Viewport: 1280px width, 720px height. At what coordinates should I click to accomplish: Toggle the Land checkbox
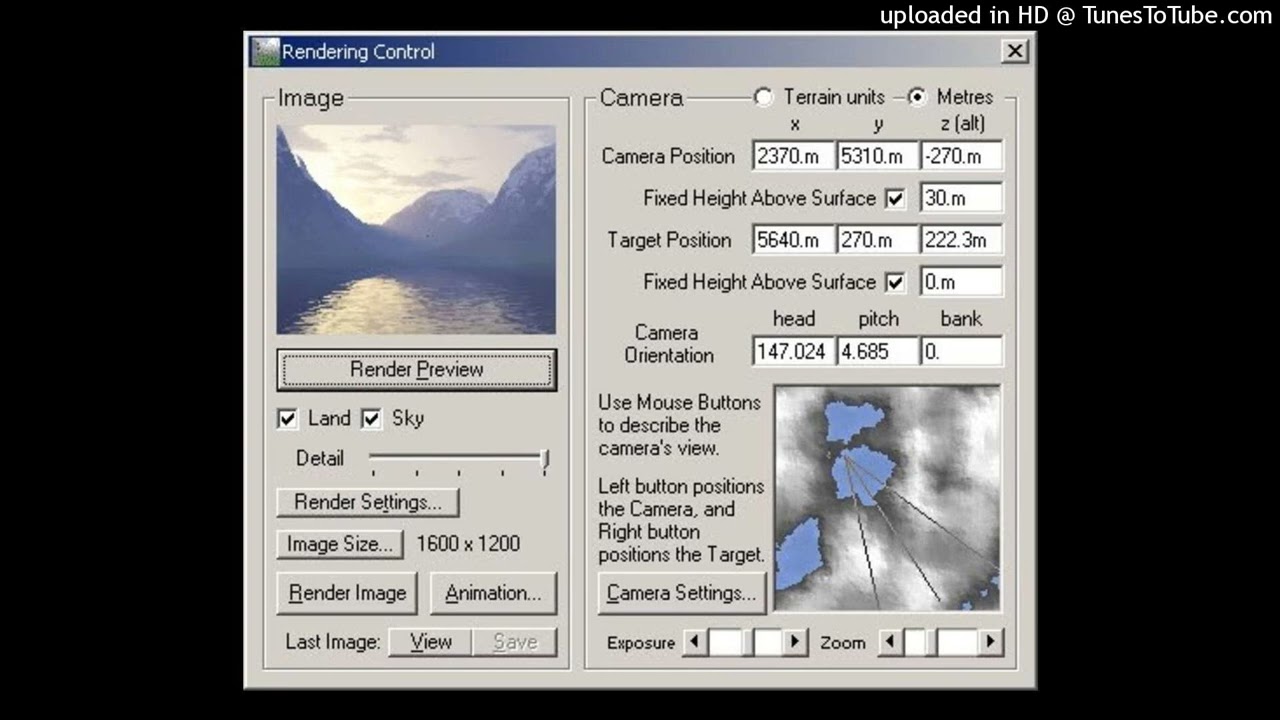[287, 419]
